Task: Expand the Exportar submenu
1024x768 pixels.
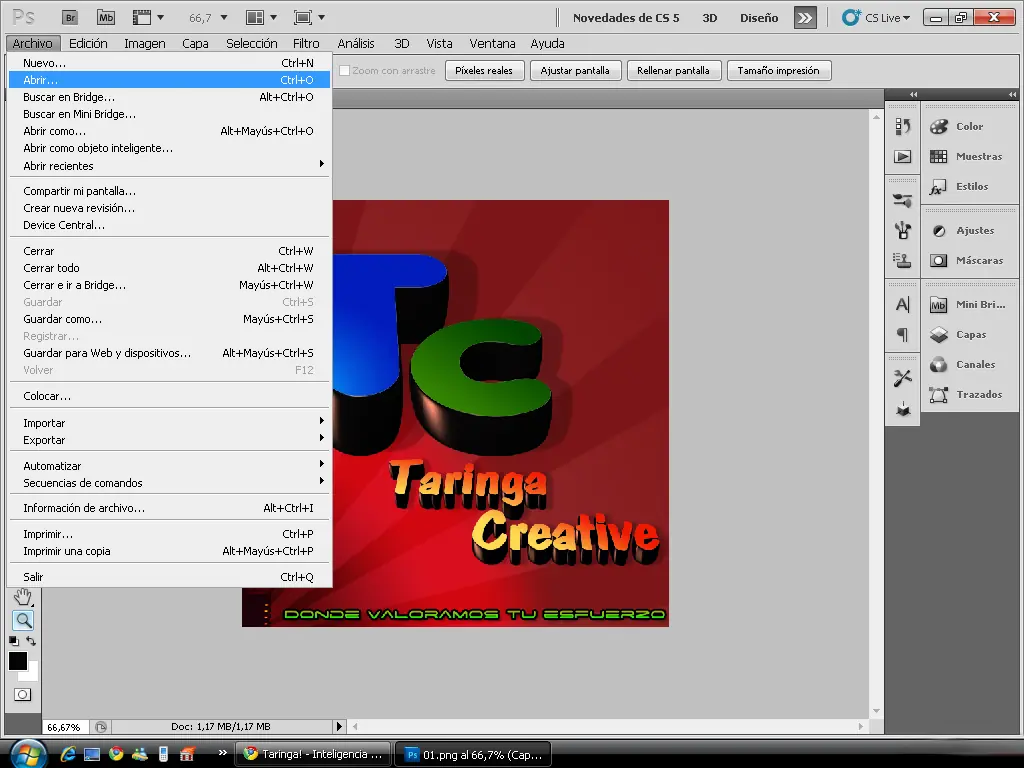Action: [169, 440]
